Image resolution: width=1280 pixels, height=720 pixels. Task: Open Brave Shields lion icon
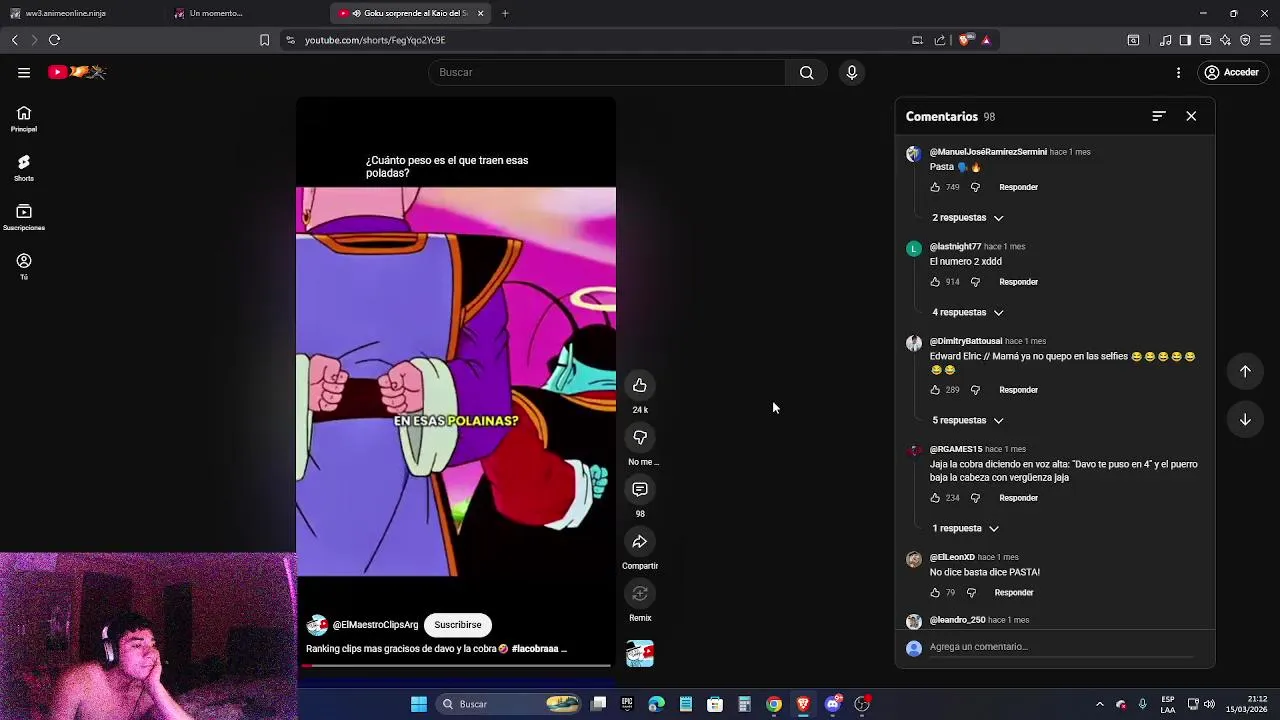click(964, 40)
